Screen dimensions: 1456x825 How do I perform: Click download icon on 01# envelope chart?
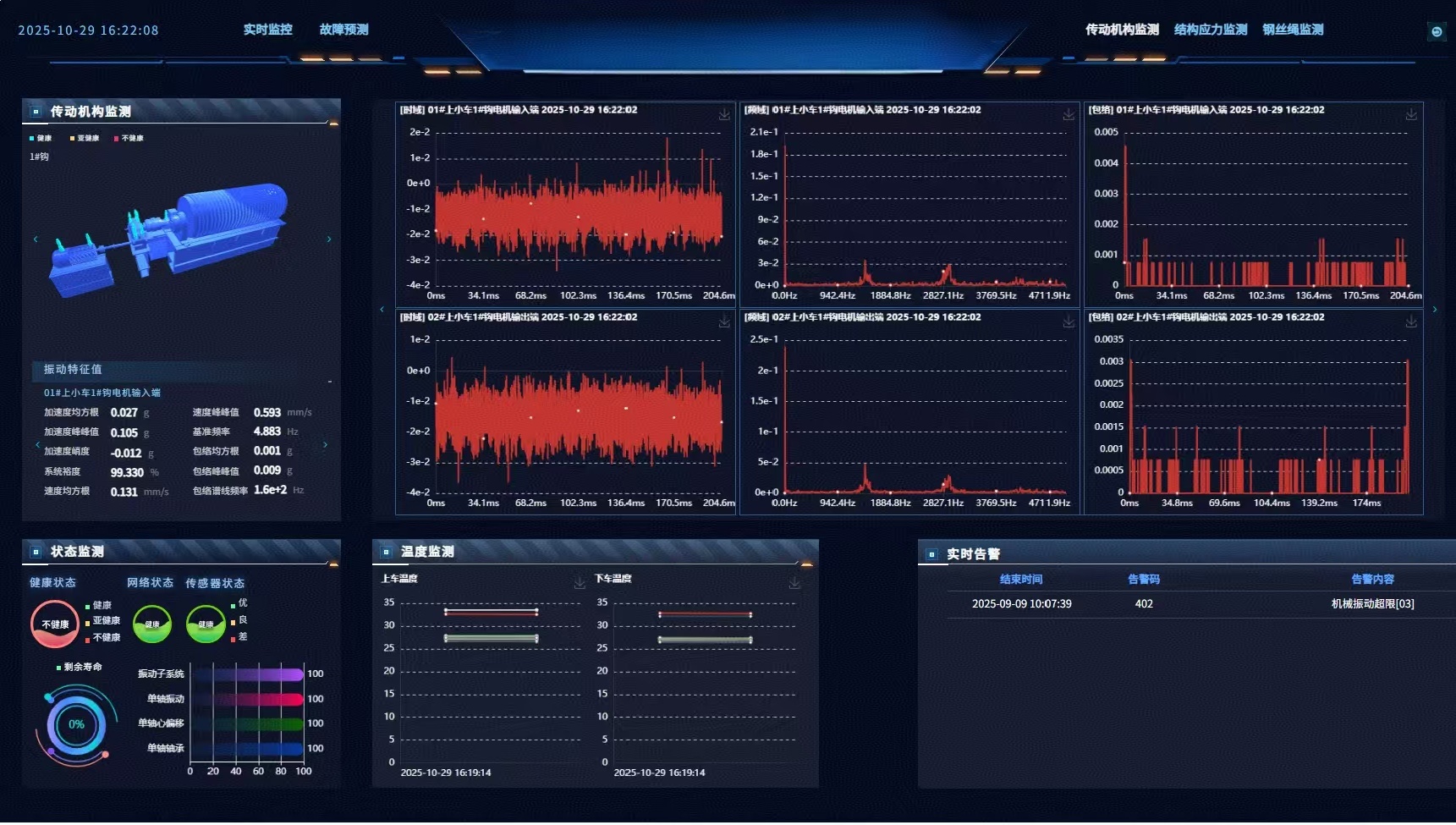click(x=1411, y=114)
